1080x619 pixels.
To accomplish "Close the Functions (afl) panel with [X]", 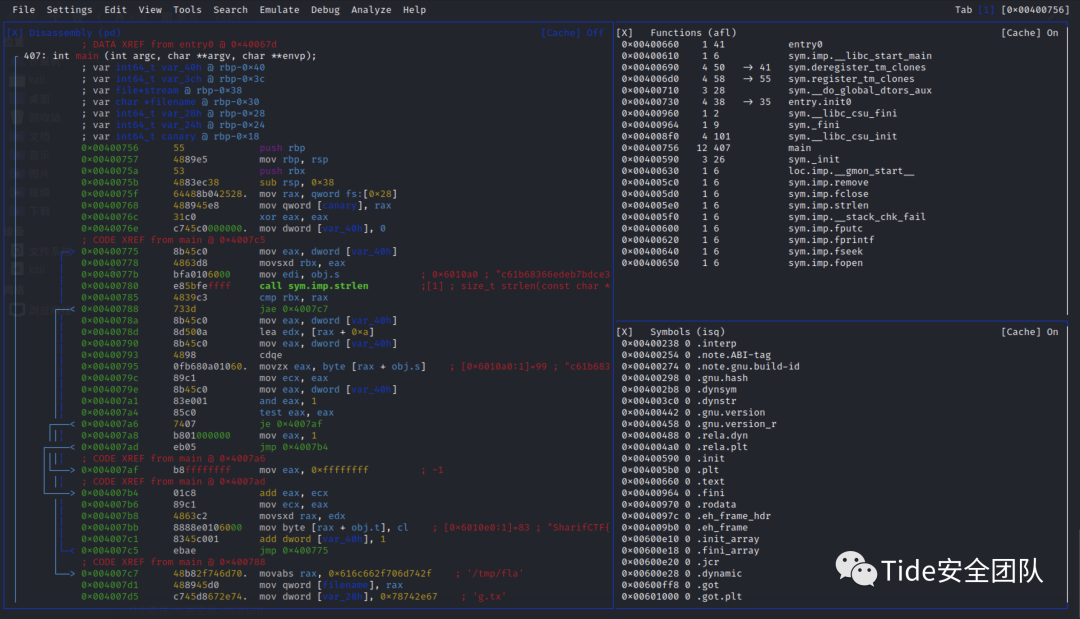I will pos(624,32).
